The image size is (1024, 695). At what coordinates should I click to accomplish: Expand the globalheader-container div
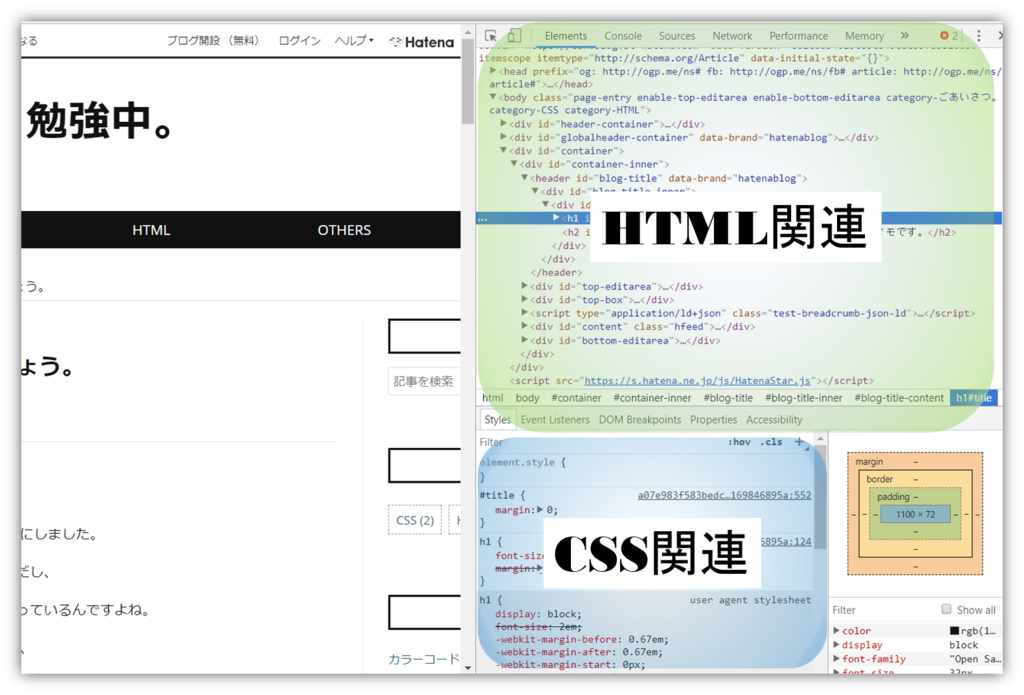(x=504, y=137)
